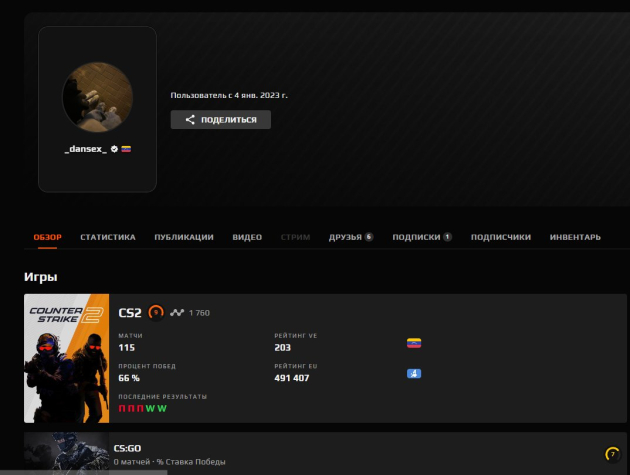Click the blue EU icon in the РЕЙТИНГ EU row
This screenshot has width=630, height=475.
click(x=414, y=373)
